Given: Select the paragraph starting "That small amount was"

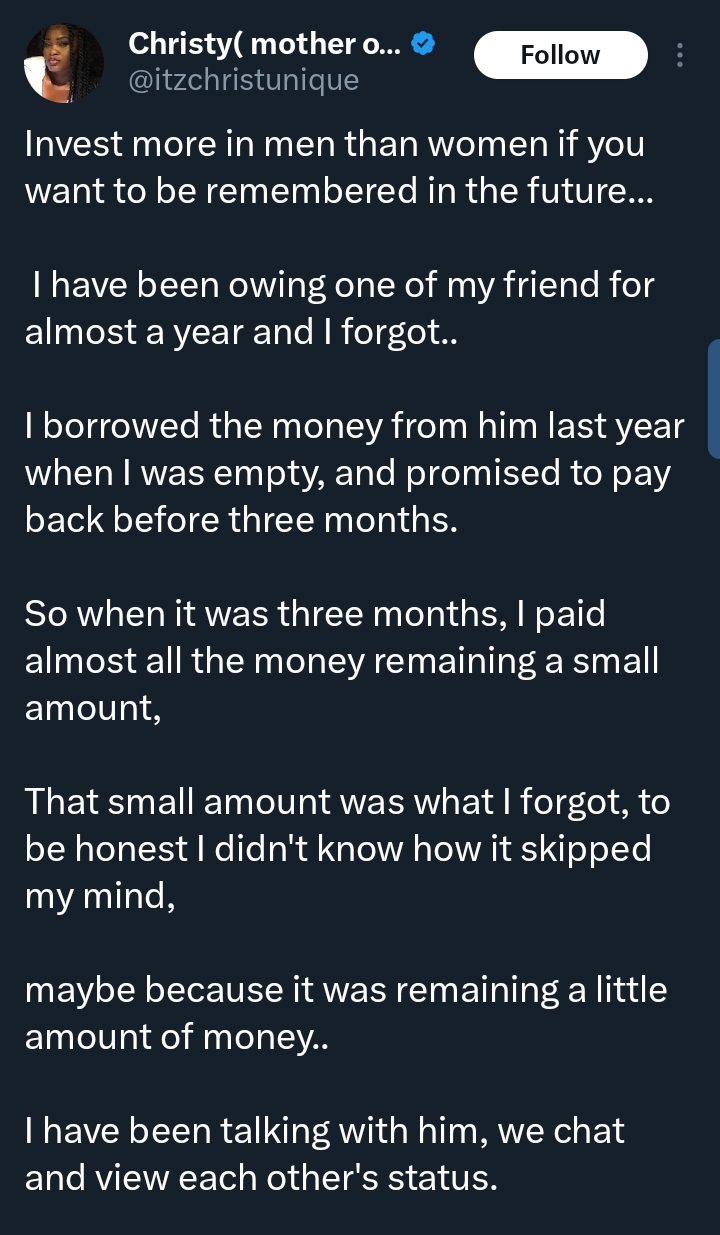Looking at the screenshot, I should click(346, 848).
